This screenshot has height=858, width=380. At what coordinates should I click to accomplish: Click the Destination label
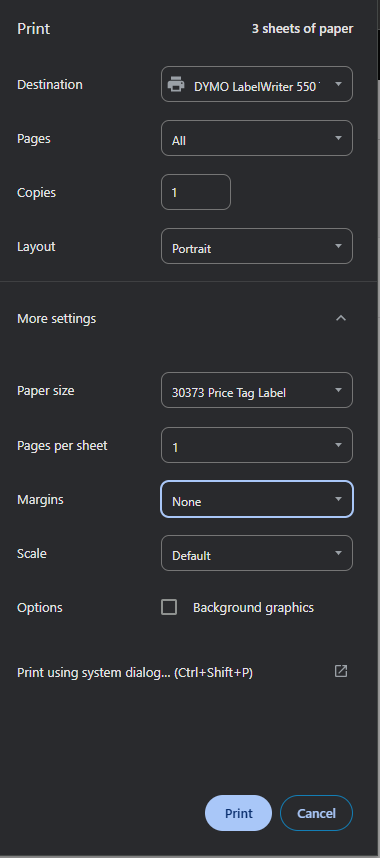tap(50, 84)
